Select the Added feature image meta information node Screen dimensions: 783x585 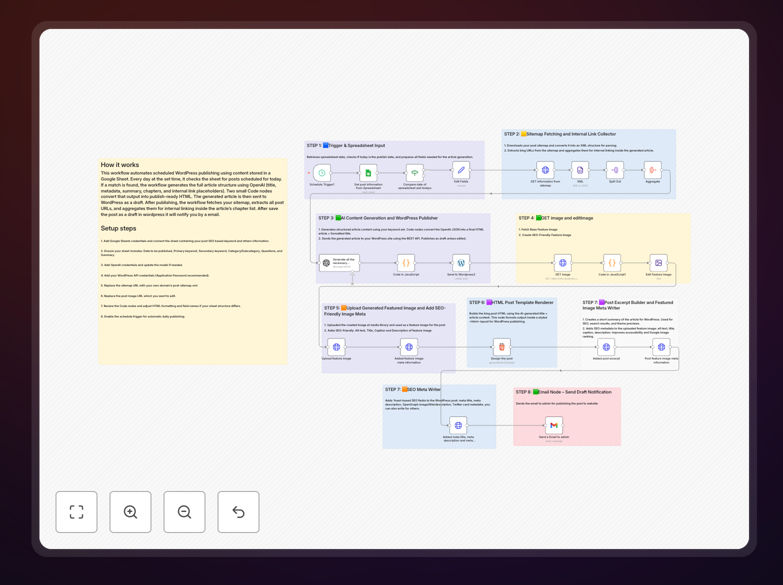tap(409, 347)
